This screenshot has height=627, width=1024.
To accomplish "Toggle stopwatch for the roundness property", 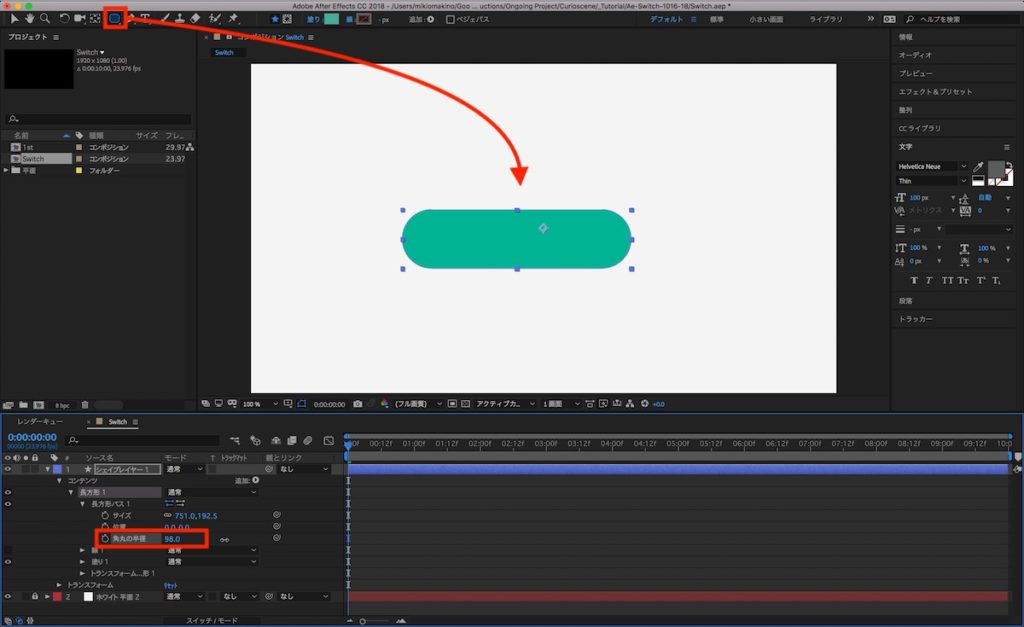I will click(103, 539).
